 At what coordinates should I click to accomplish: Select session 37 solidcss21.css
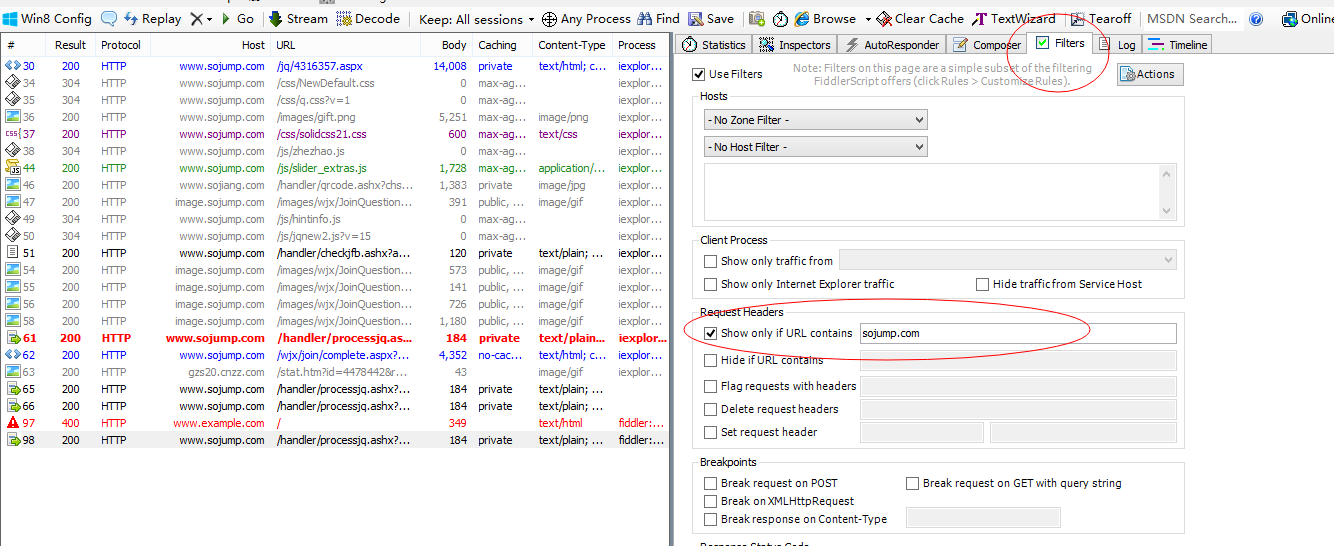click(334, 134)
